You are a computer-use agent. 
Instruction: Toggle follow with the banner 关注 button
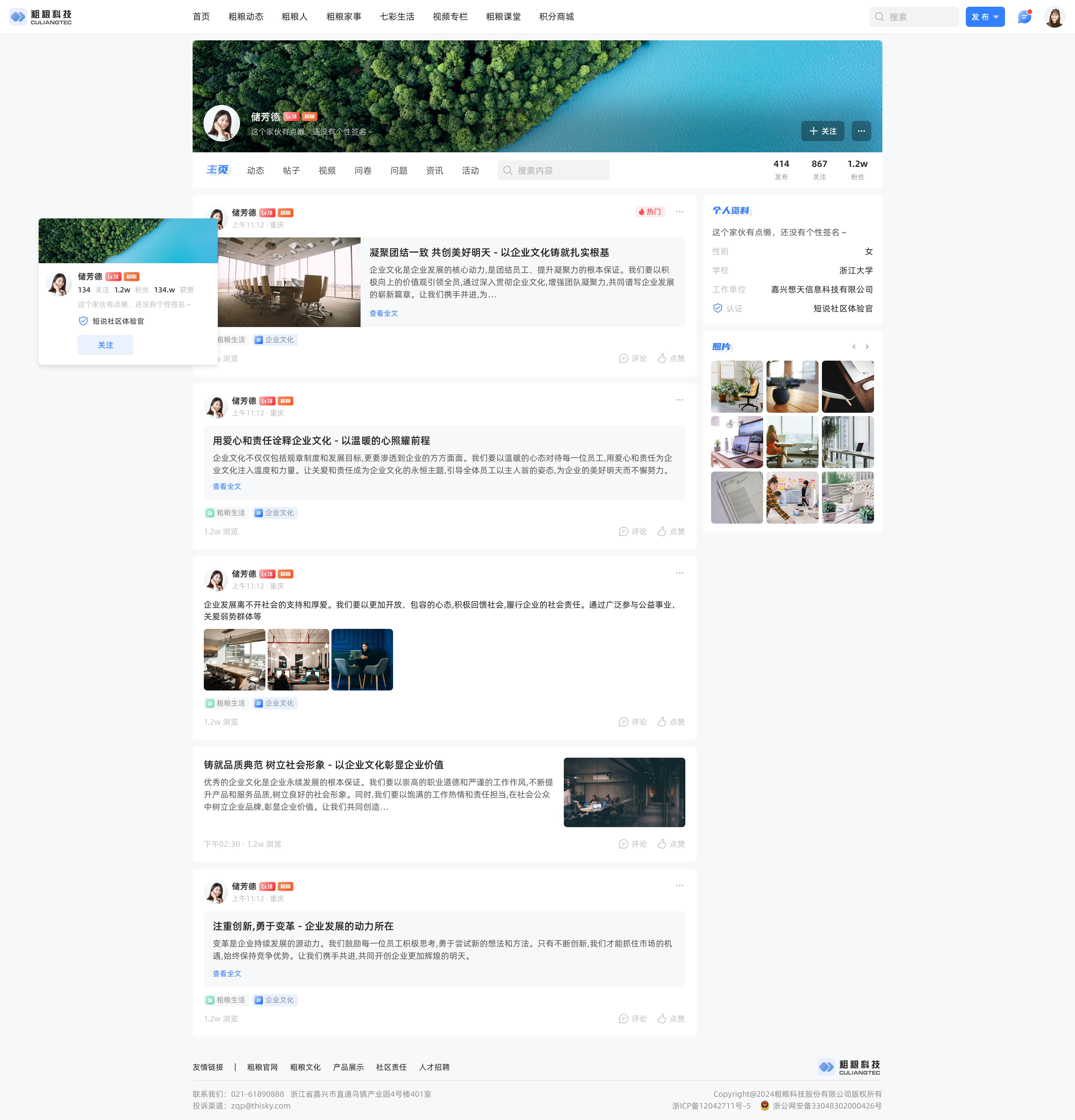(x=822, y=131)
